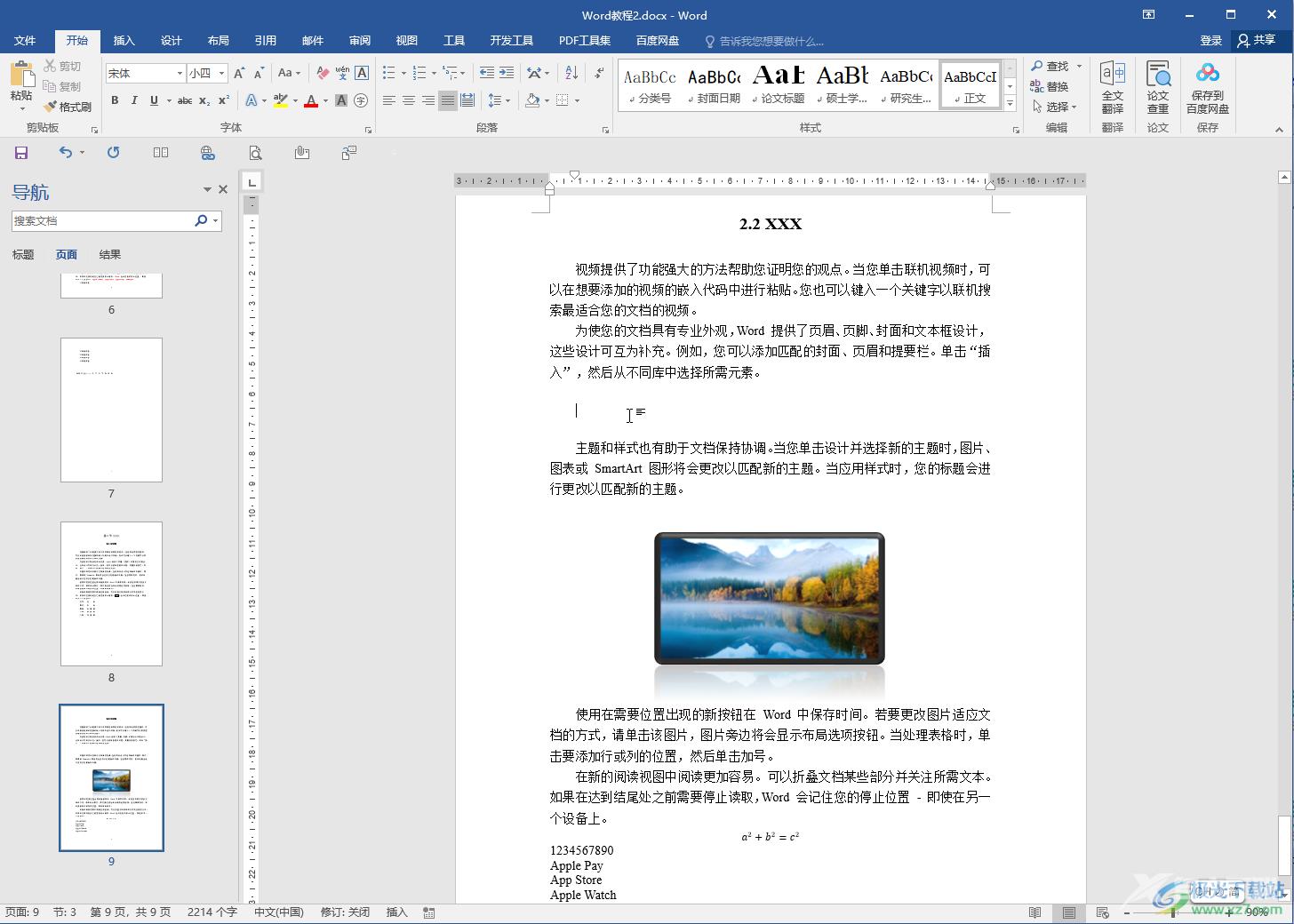Show navigation Headings (标题) tab

point(23,255)
